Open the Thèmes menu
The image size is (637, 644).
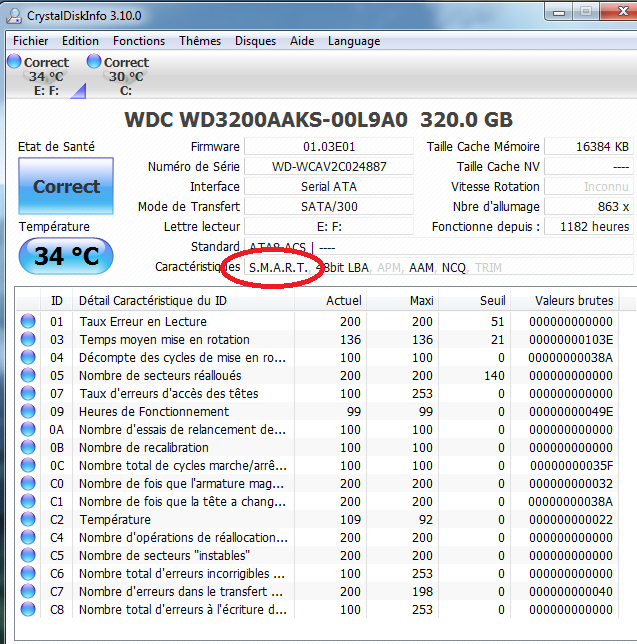pyautogui.click(x=200, y=41)
